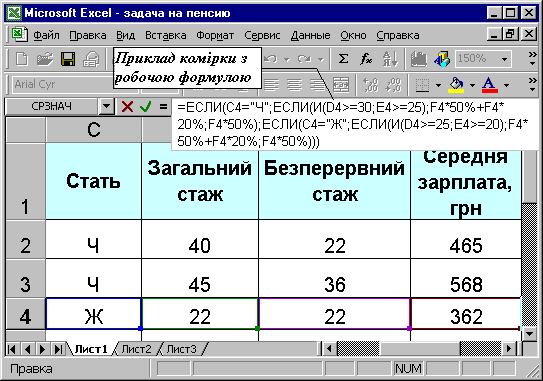This screenshot has height=381, width=543.
Task: Open the borders style dropdown arrow
Action: coord(438,85)
